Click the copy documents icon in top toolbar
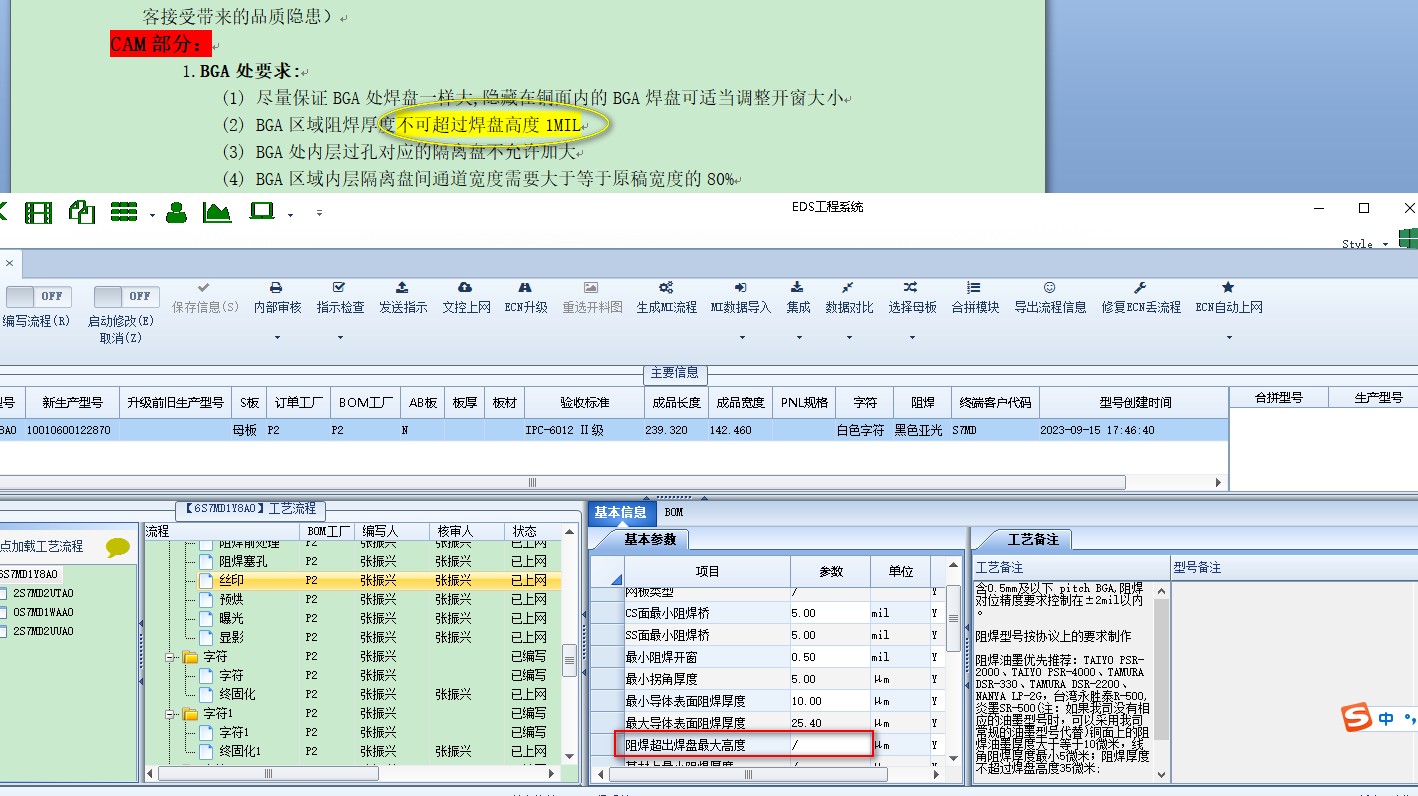Screen dimensions: 1418x796 click(x=81, y=212)
